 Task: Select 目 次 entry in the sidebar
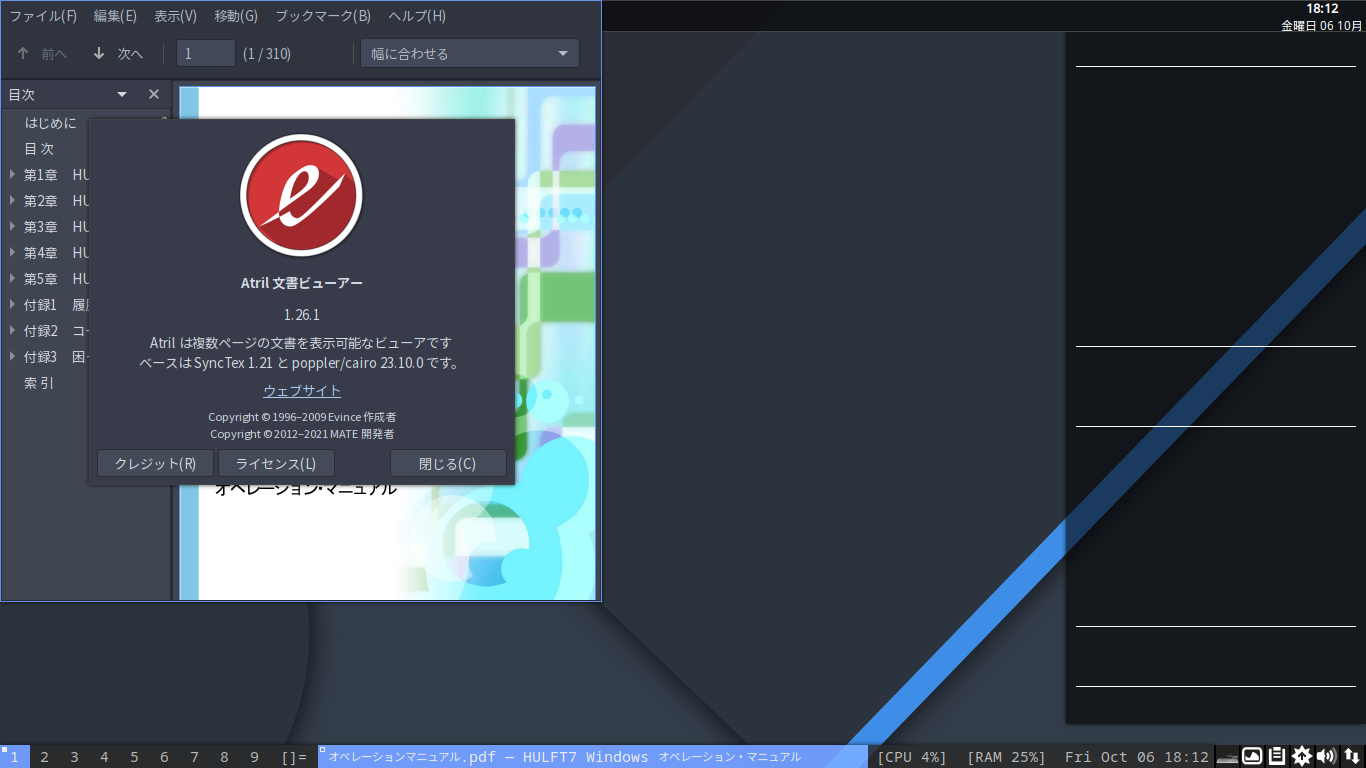(39, 149)
